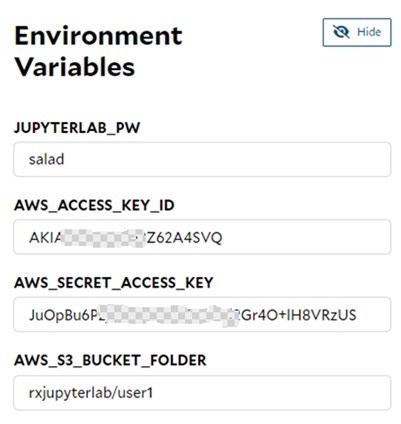Click the Environment Variables heading
Screen dimensions: 401x424
[x=98, y=51]
